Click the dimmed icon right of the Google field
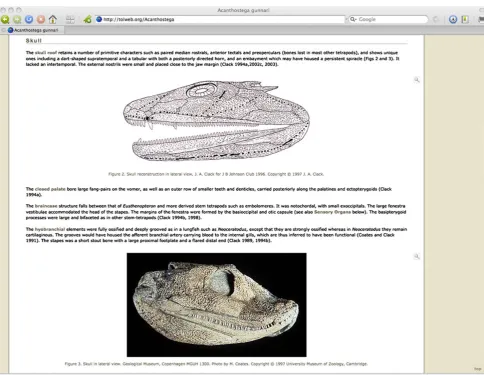Image resolution: width=484 pixels, height=375 pixels. pos(436,19)
